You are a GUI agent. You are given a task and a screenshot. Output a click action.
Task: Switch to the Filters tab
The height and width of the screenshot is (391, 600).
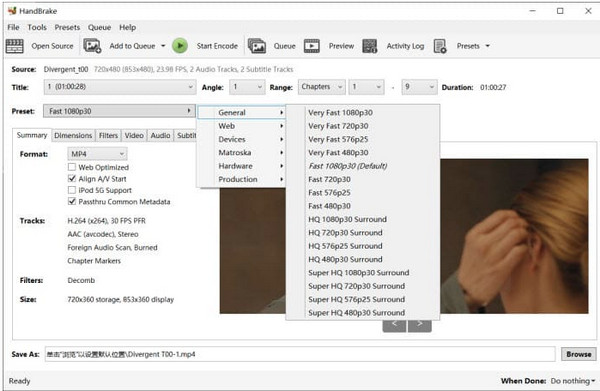[108, 135]
